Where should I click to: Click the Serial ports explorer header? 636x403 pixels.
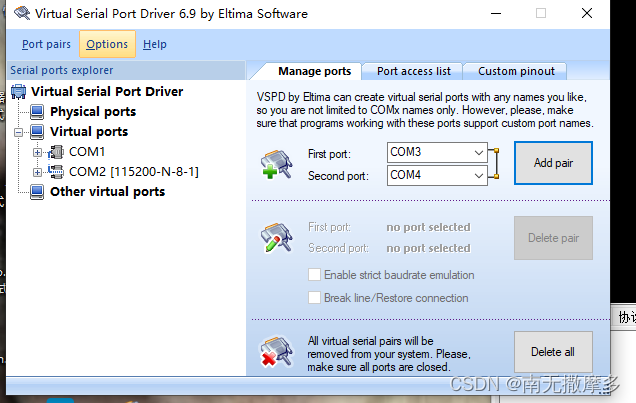[126, 70]
